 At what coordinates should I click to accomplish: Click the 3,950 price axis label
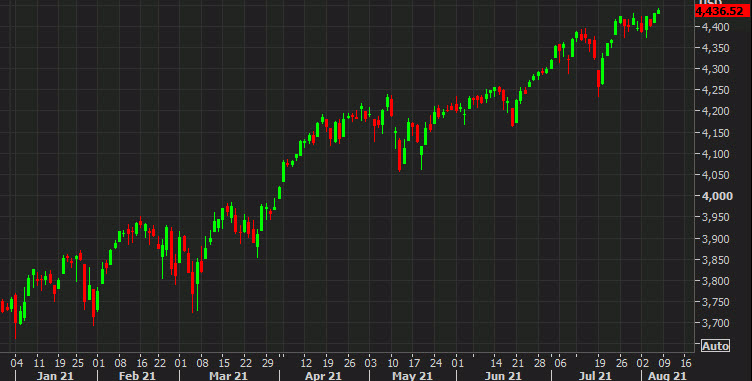[717, 217]
